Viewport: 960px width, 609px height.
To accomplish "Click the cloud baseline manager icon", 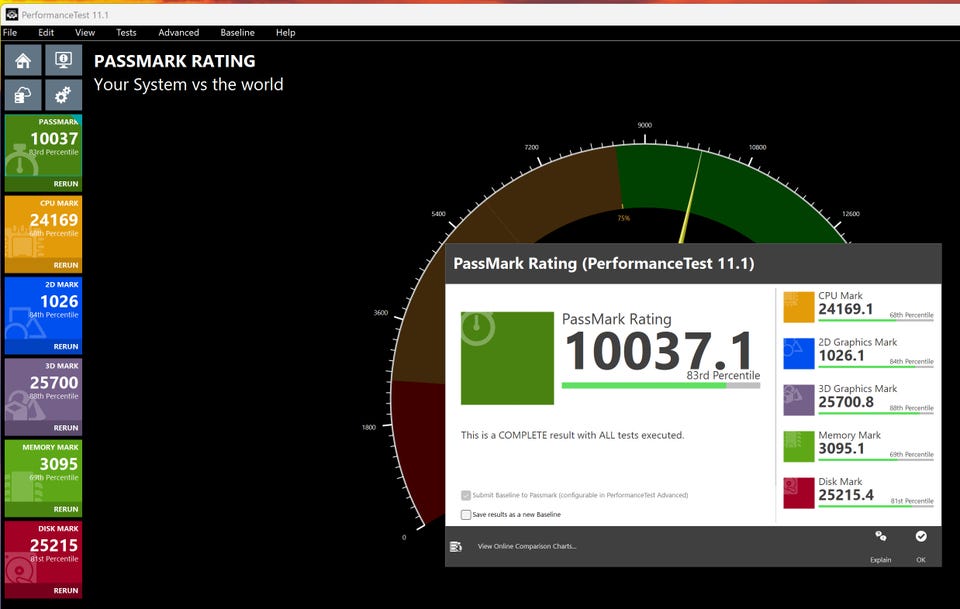I will [x=23, y=95].
